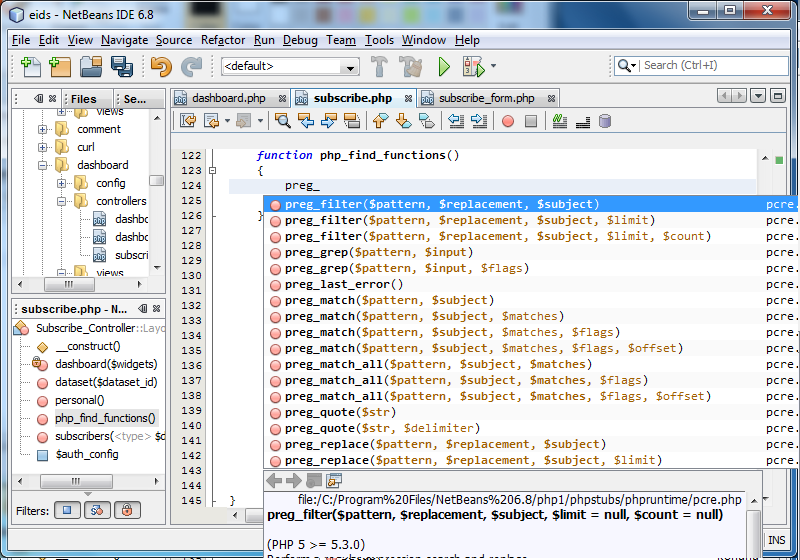Collapse the controllers folder

pos(61,201)
